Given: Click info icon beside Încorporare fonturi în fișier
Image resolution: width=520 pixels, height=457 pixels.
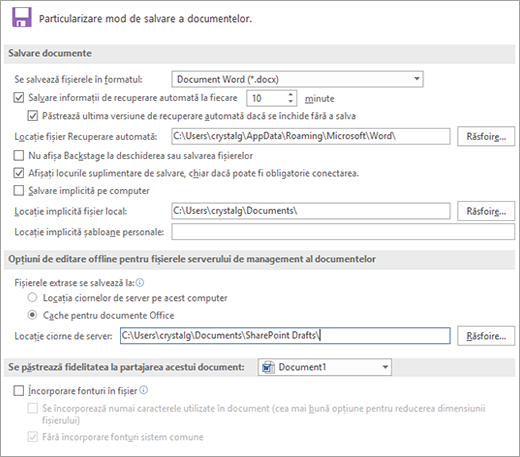Looking at the screenshot, I should coord(143,390).
